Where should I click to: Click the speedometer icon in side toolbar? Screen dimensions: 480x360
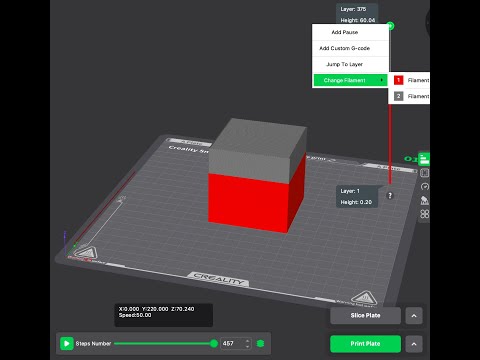pyautogui.click(x=425, y=187)
